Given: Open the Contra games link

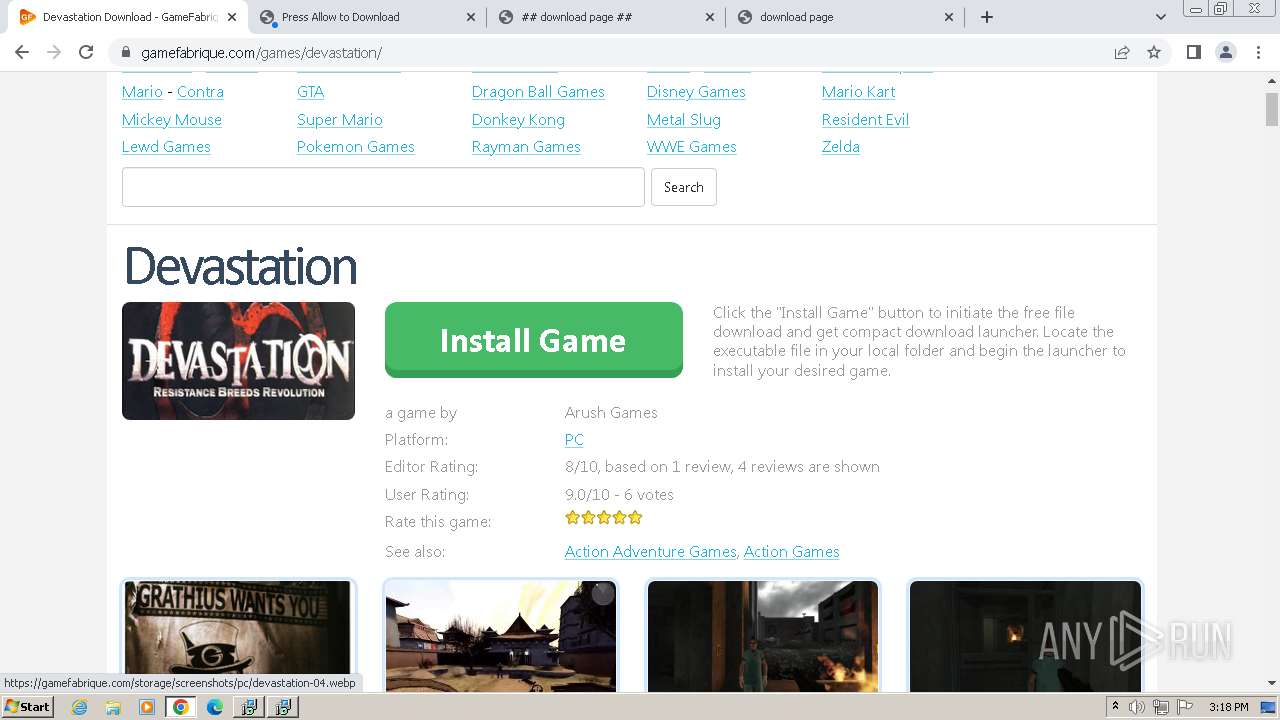Looking at the screenshot, I should [200, 92].
